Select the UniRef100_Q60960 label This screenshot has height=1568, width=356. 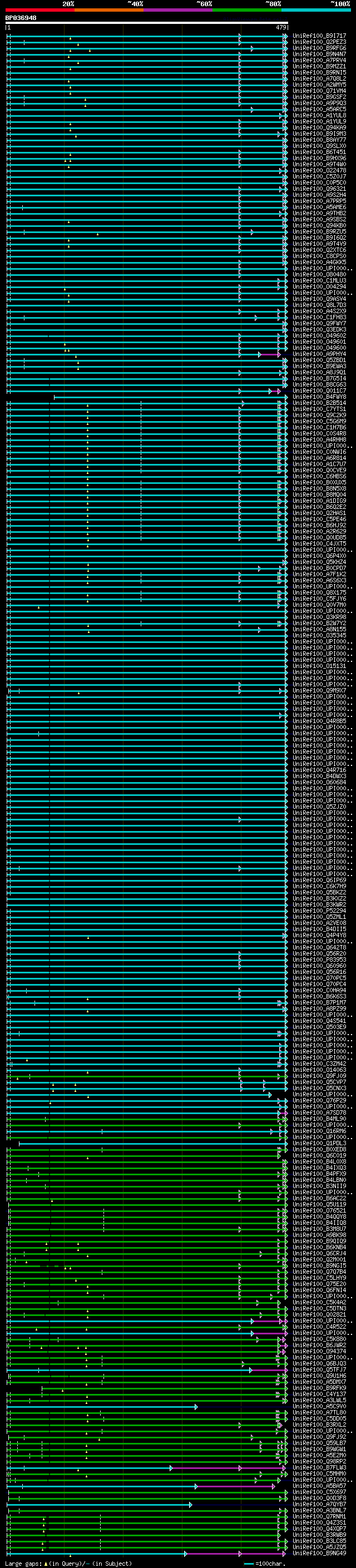click(319, 966)
